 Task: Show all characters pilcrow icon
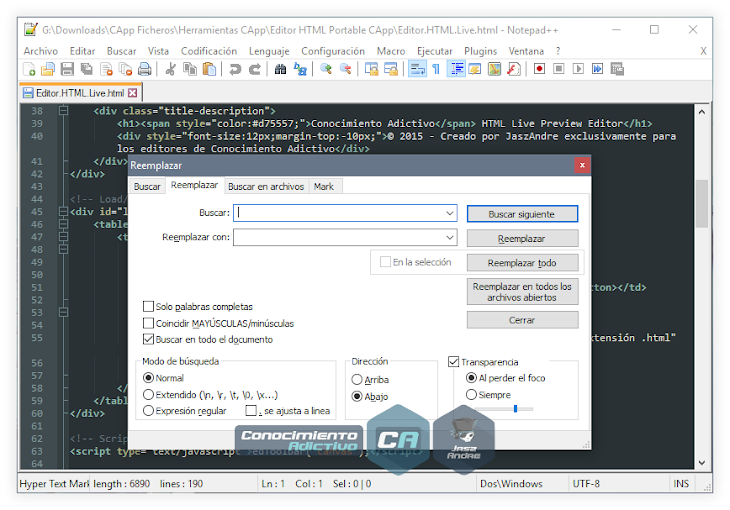[x=436, y=69]
